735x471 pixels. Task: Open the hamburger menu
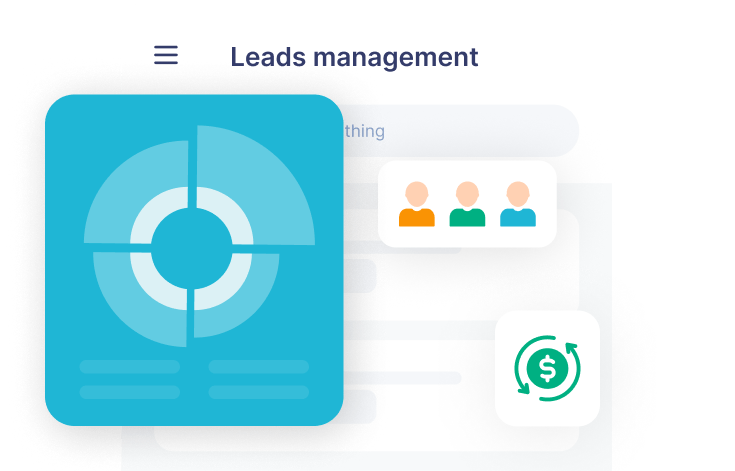[166, 56]
